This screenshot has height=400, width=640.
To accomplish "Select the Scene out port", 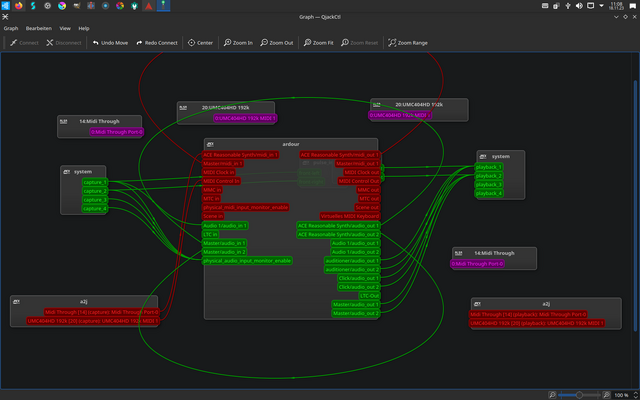I will click(x=367, y=207).
